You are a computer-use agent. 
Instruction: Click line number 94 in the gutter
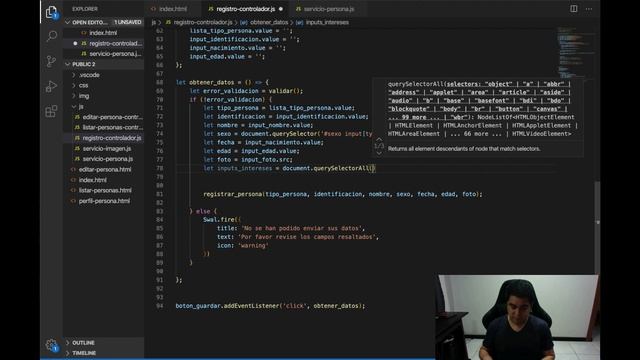tap(160, 306)
